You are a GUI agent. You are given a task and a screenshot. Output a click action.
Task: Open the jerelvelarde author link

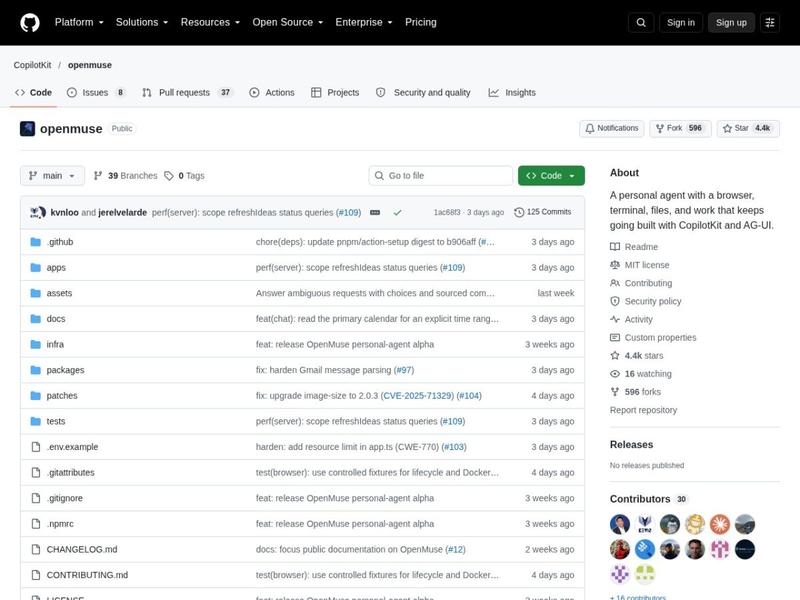[x=122, y=212]
